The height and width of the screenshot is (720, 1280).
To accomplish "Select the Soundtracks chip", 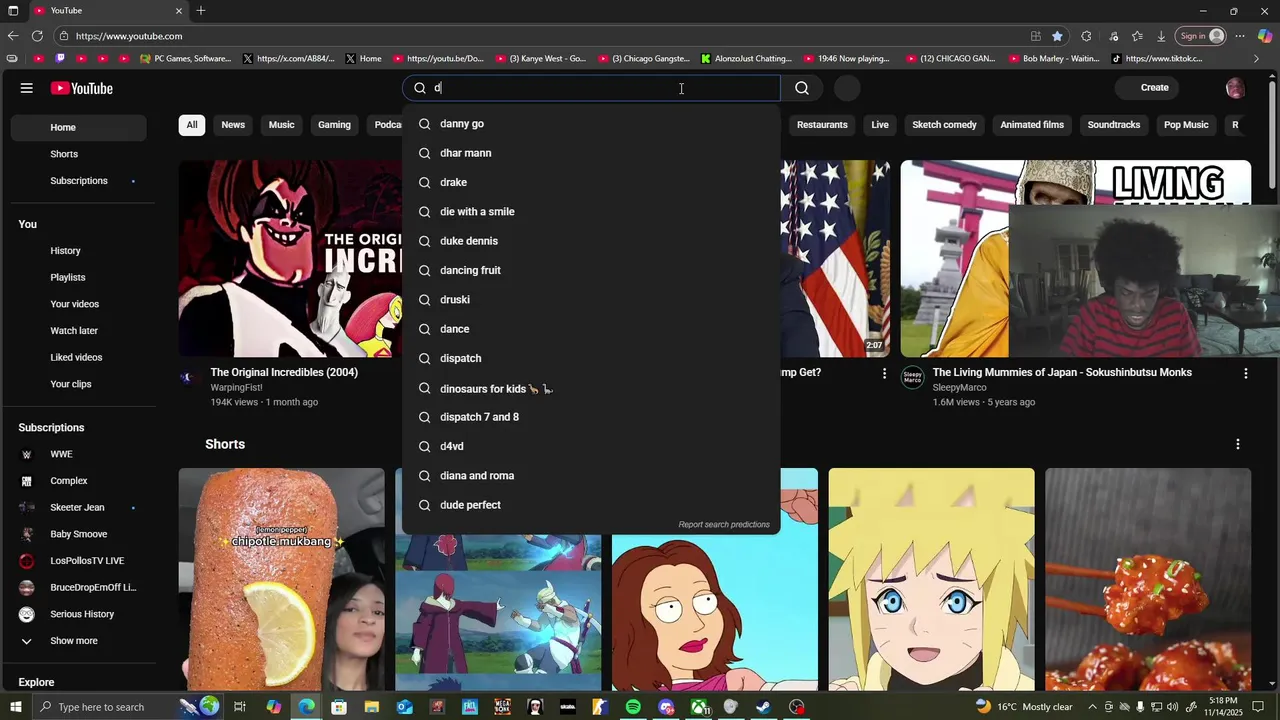I will coord(1114,125).
